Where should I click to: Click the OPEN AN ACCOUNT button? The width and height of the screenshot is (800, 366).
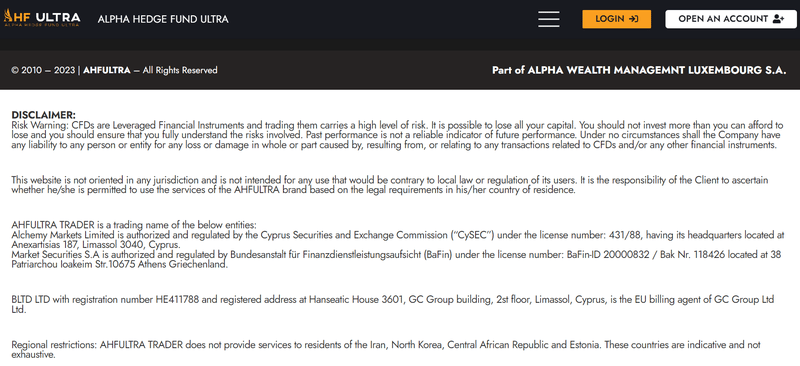click(x=731, y=19)
